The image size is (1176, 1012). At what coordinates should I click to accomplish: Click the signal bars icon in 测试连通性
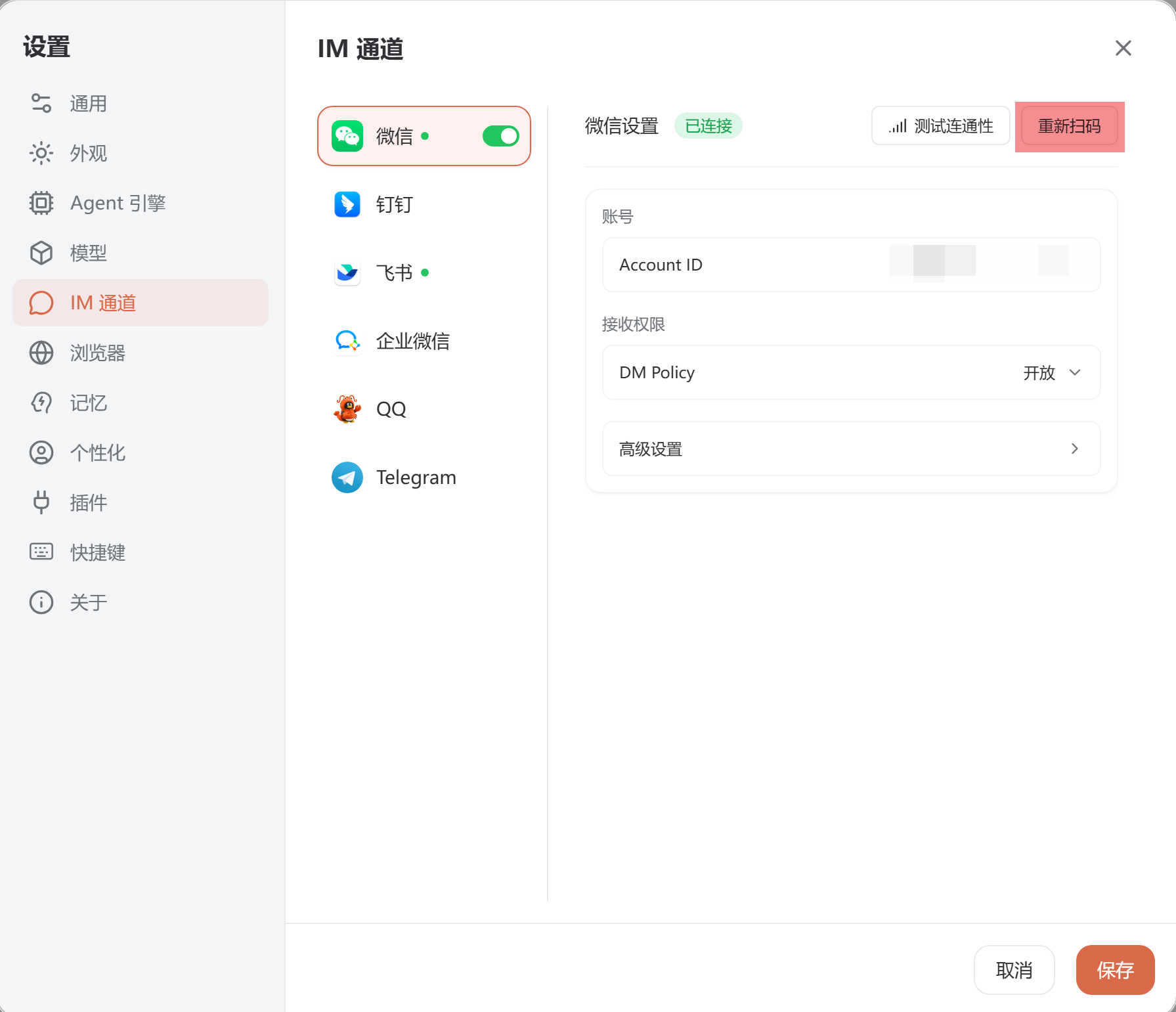(x=898, y=126)
